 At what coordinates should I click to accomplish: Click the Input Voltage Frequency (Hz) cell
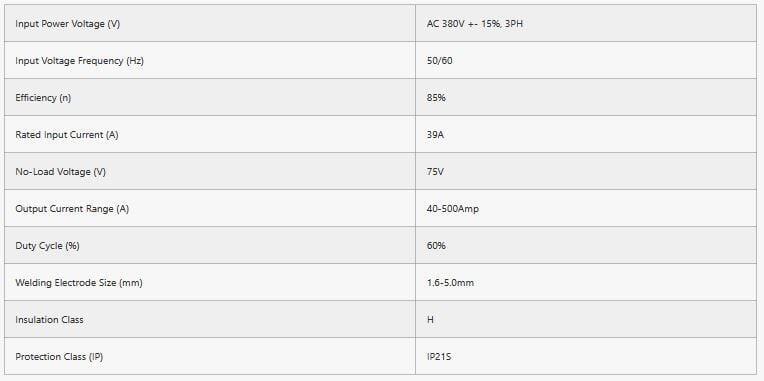(210, 60)
